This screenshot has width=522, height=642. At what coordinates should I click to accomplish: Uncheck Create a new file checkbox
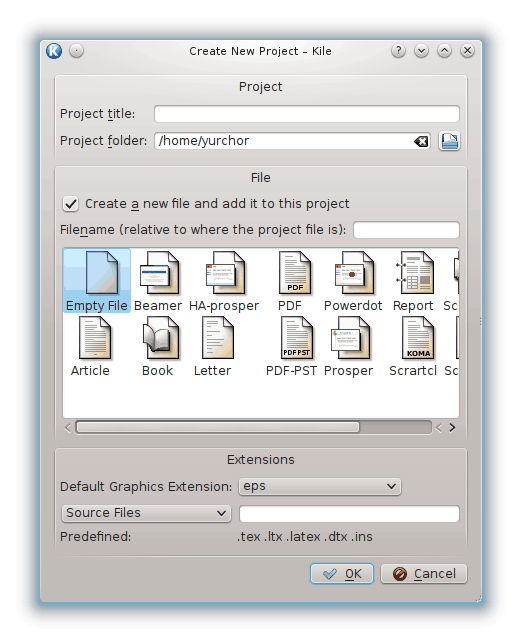coord(70,203)
